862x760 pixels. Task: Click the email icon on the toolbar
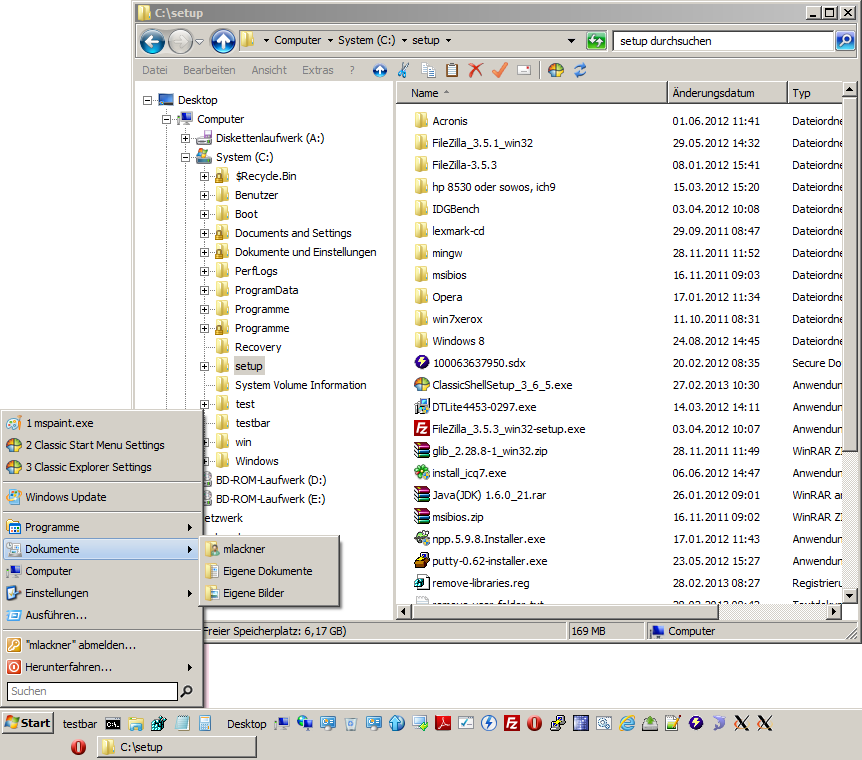(524, 70)
